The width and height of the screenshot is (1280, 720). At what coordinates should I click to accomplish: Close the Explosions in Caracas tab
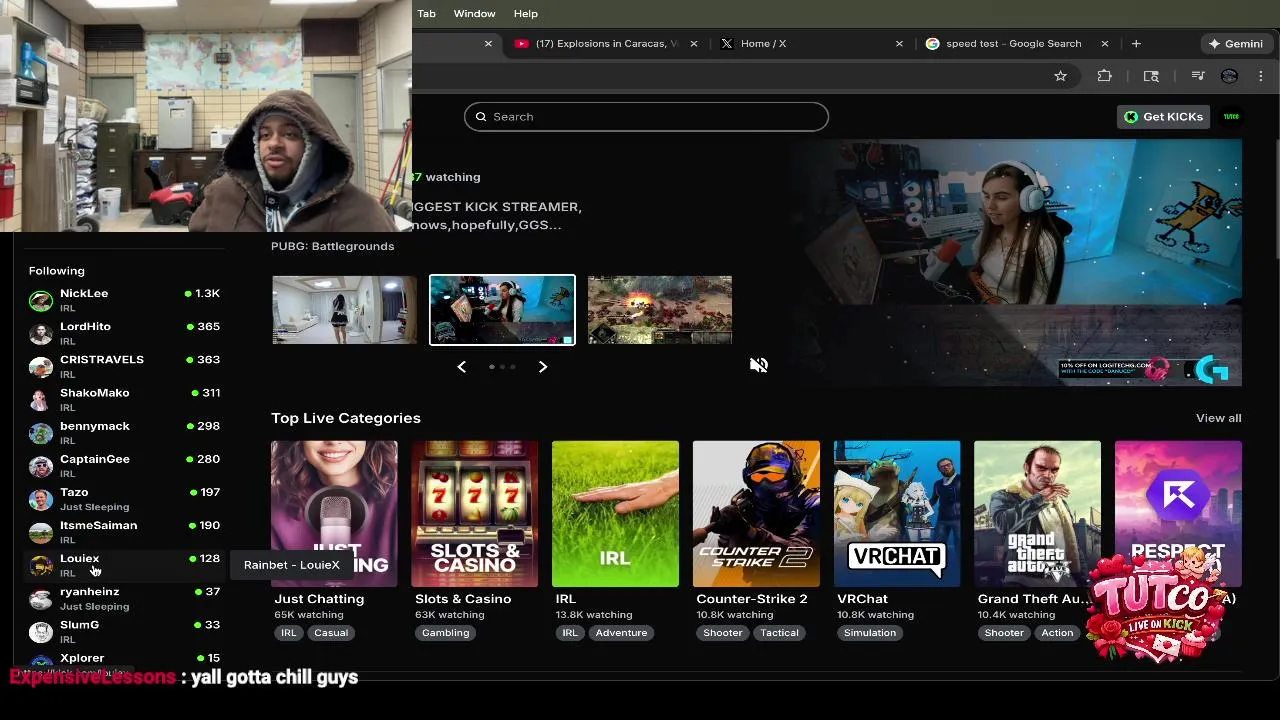(x=695, y=44)
